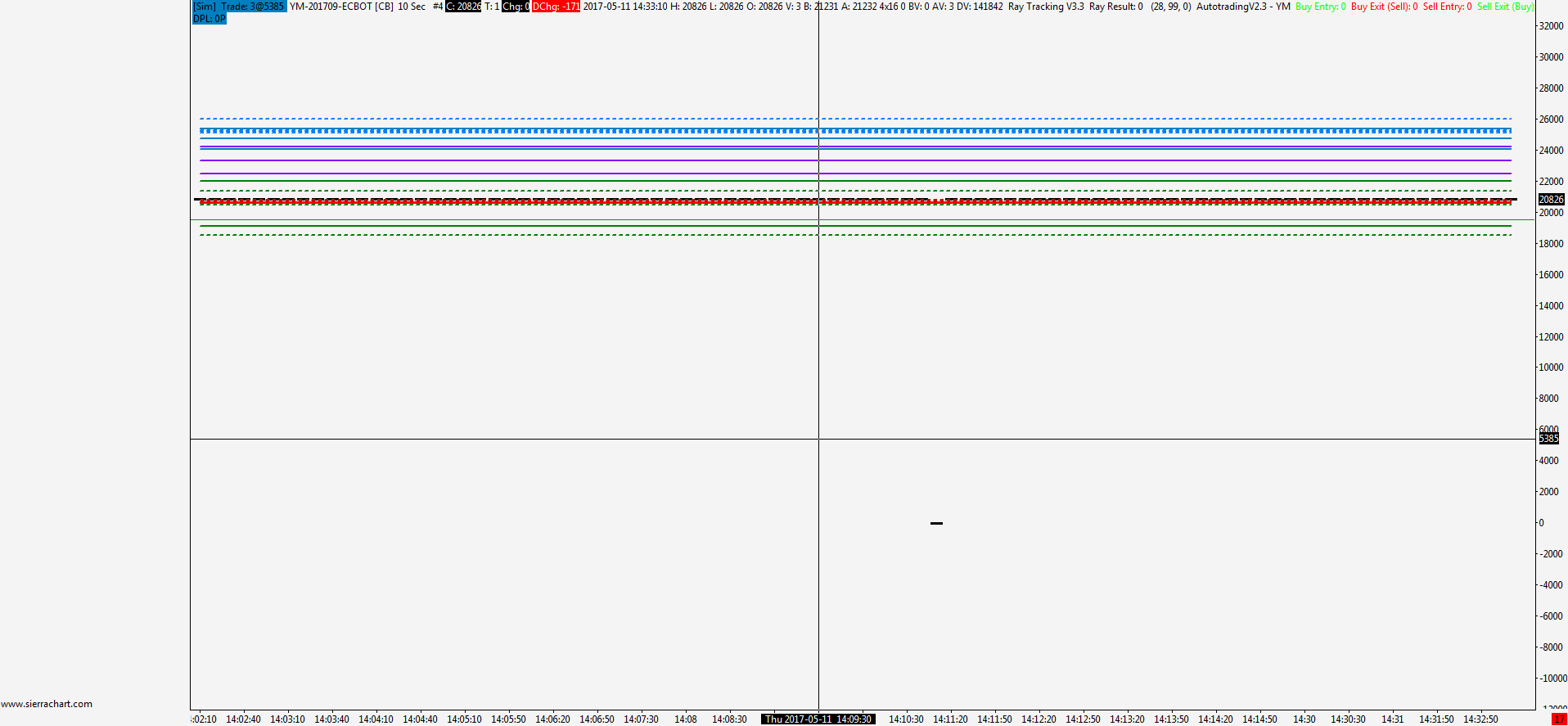Click the red 'Buy Exit (Sell): 0' value
Viewport: 1568px width, 726px height.
click(1385, 7)
